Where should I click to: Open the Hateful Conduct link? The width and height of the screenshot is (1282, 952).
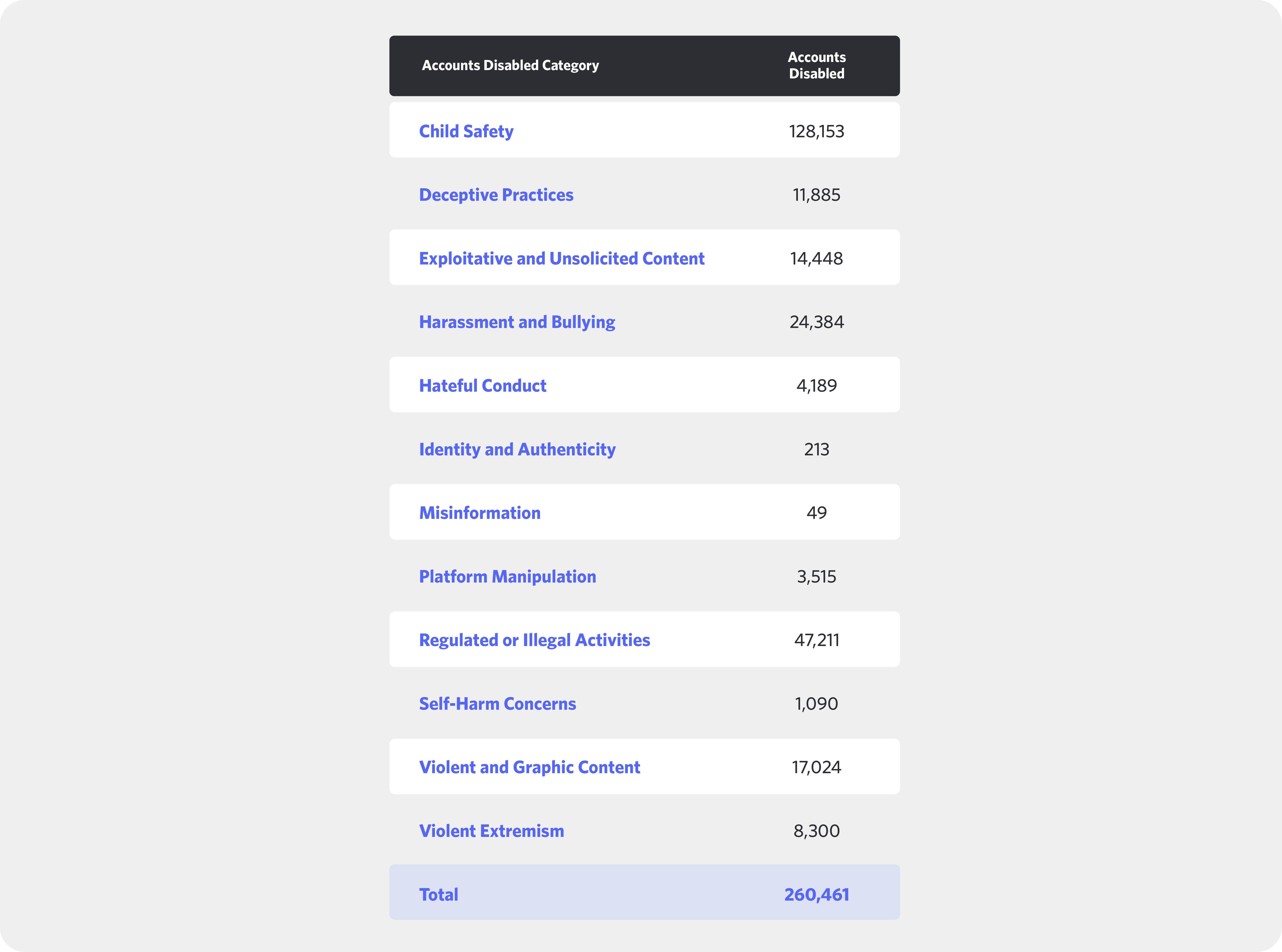click(483, 386)
